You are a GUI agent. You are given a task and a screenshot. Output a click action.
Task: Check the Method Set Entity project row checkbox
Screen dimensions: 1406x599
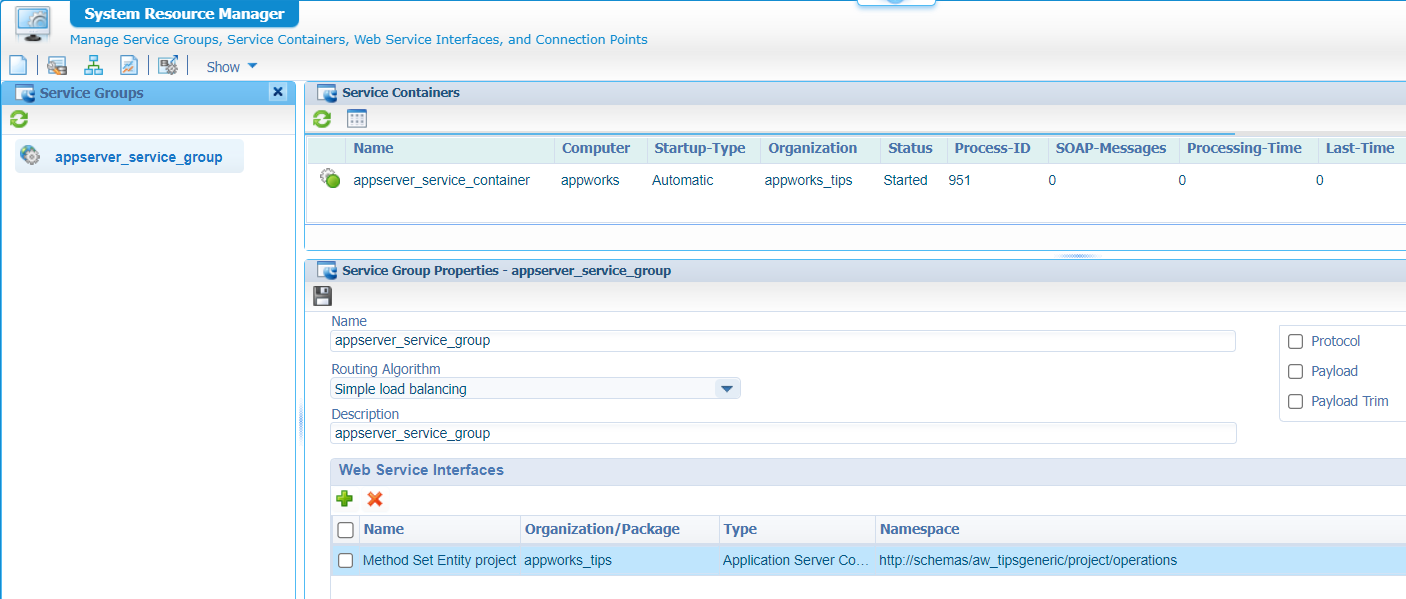346,561
